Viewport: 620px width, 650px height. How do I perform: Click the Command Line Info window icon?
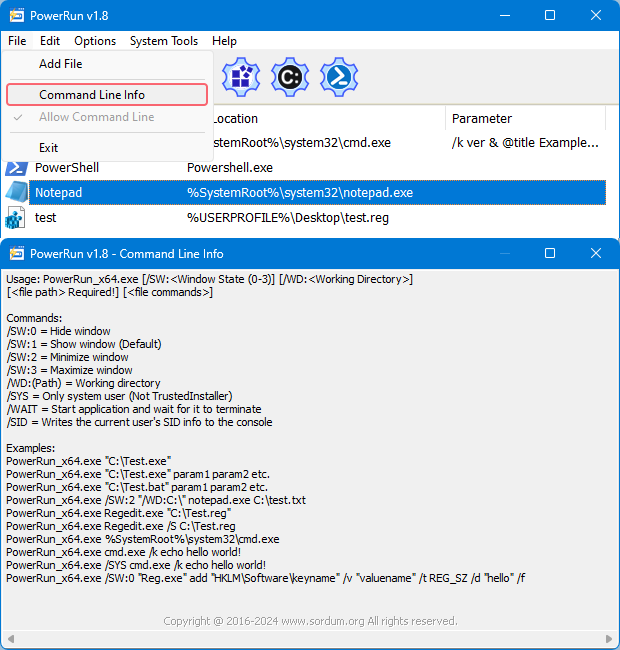[16, 254]
